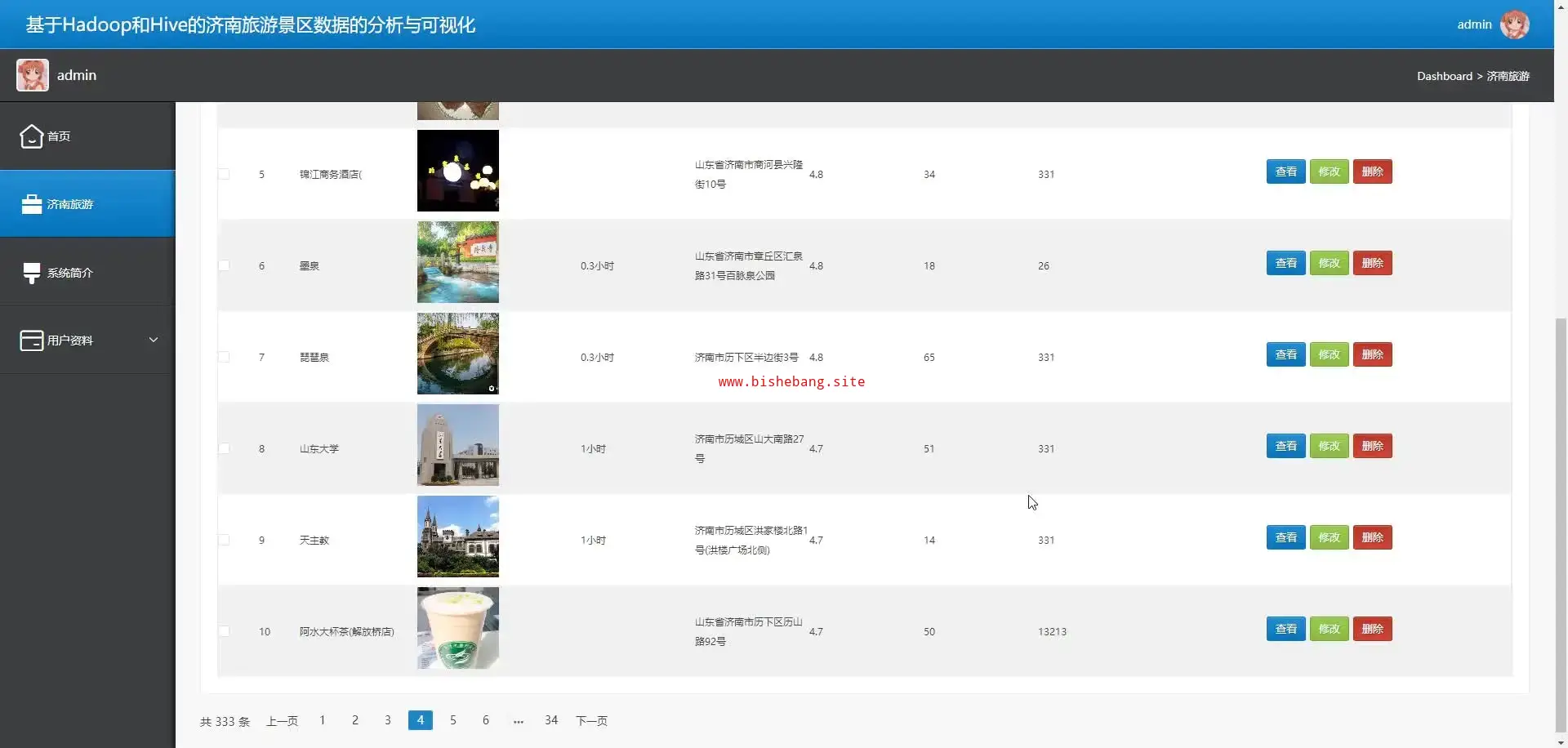Tick the checkbox for row 6 墨泉
The height and width of the screenshot is (748, 1568).
coord(224,266)
